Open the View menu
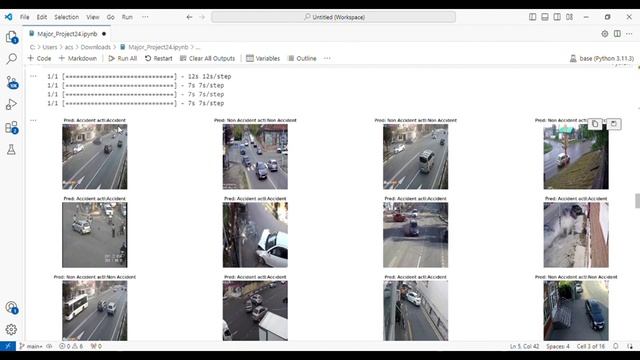The image size is (640, 360). [93, 17]
